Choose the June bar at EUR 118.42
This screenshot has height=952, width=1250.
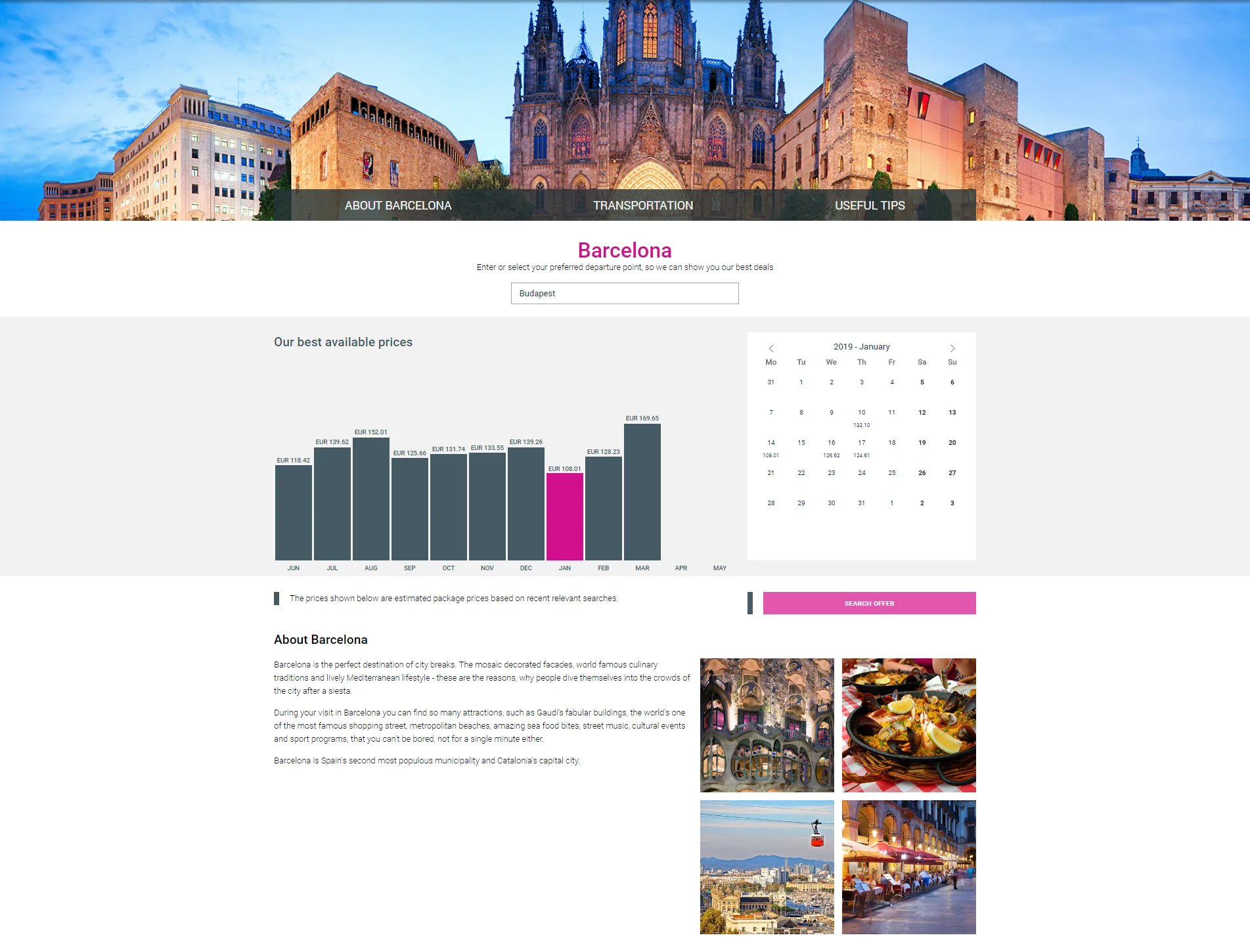pyautogui.click(x=293, y=512)
